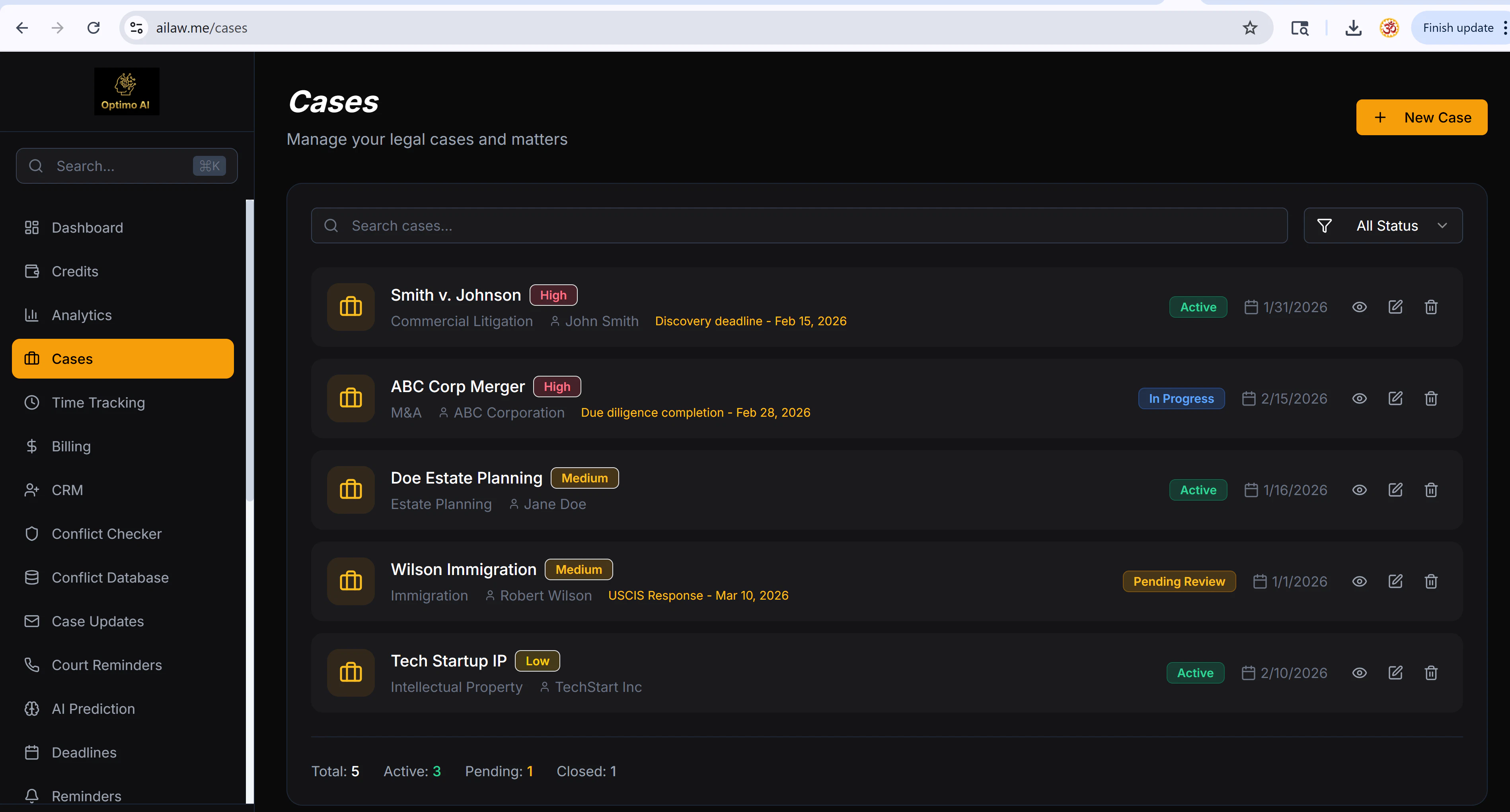Create a New Case
The height and width of the screenshot is (812, 1510).
pos(1421,117)
